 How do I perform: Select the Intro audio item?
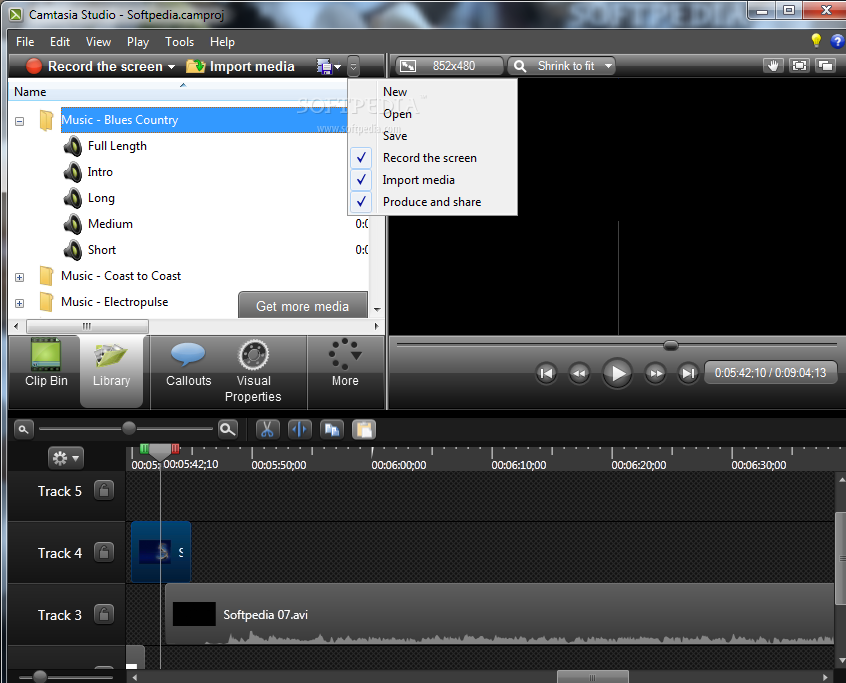tap(100, 172)
